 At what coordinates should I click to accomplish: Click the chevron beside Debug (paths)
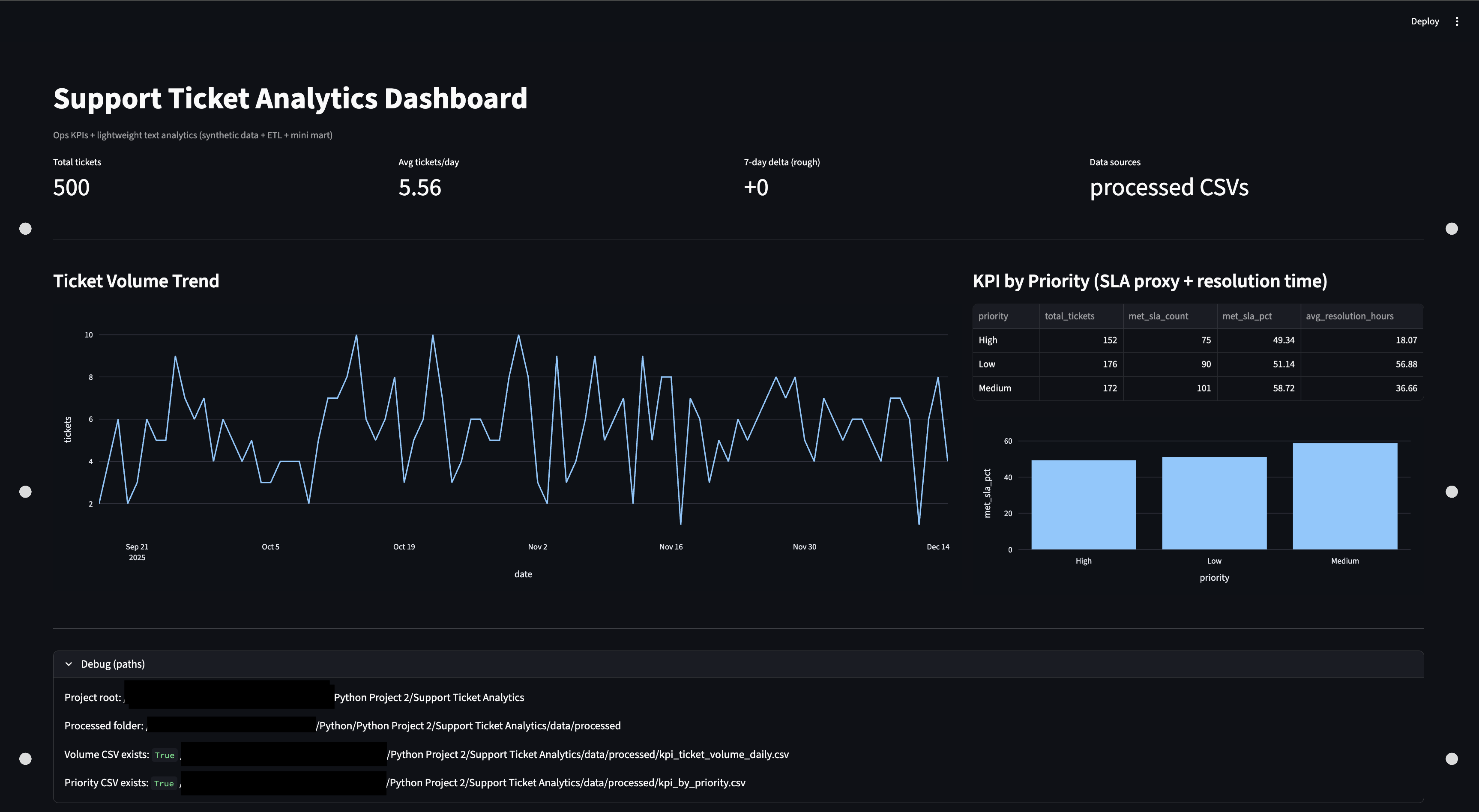coord(69,663)
